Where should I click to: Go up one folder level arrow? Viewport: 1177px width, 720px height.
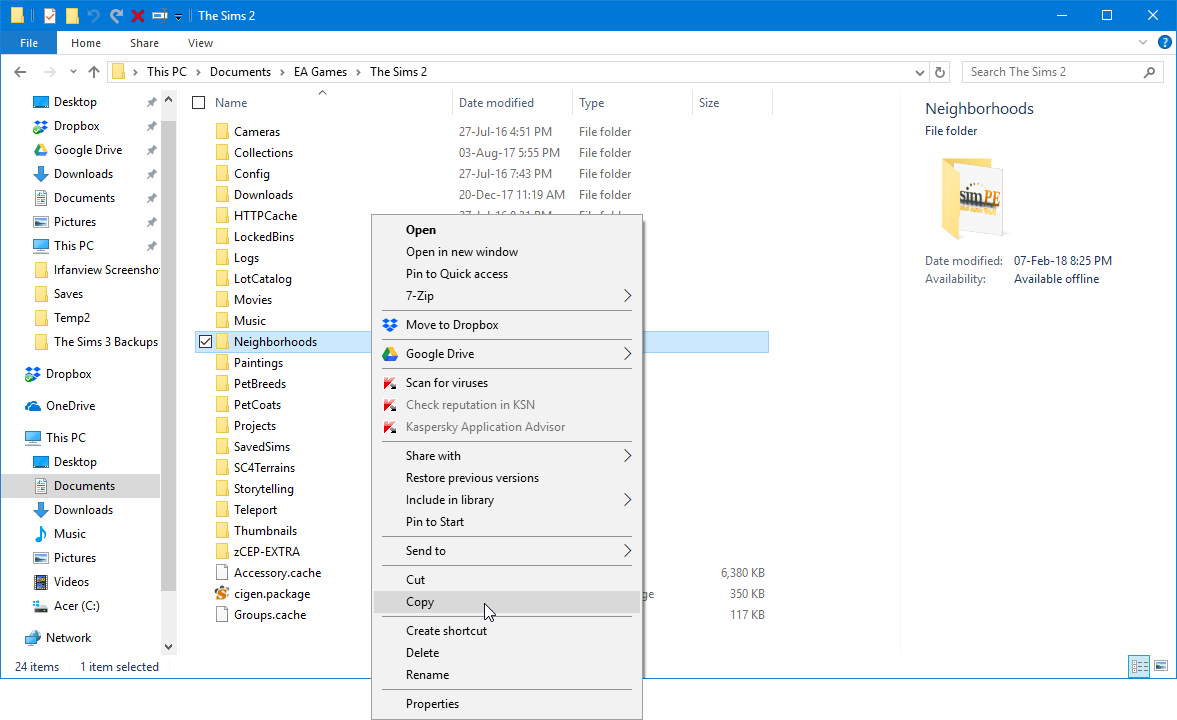(94, 72)
